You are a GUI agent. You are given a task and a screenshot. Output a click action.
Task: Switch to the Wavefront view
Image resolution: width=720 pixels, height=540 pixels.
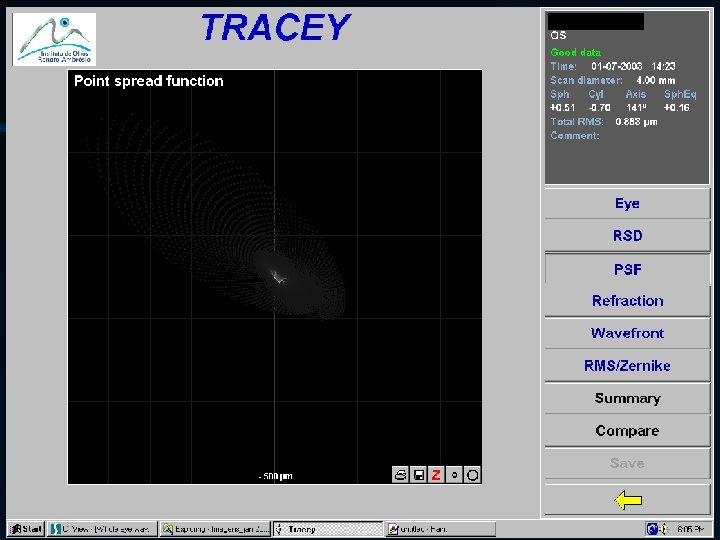(x=627, y=333)
